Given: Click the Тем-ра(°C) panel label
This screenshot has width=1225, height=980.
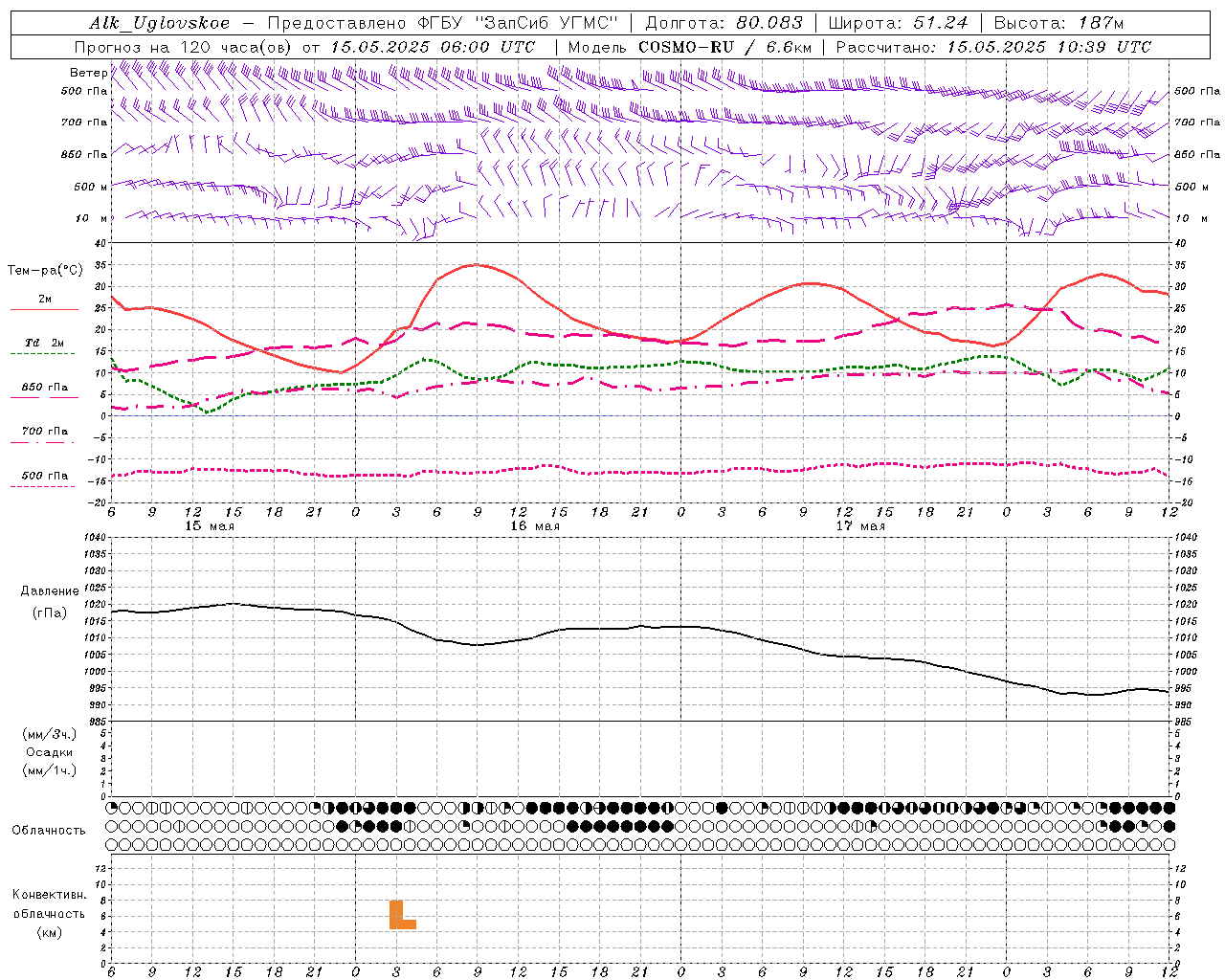Looking at the screenshot, I should coord(45,271).
